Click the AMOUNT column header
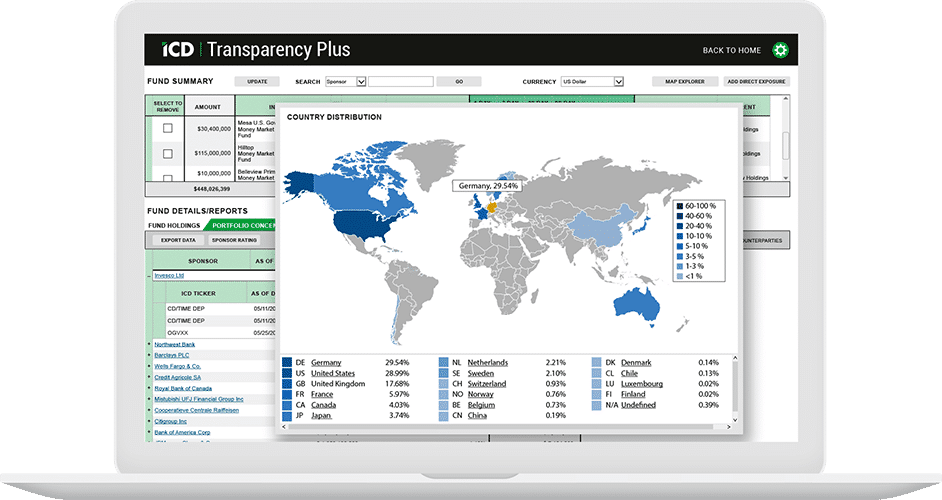942x500 pixels. [x=208, y=107]
